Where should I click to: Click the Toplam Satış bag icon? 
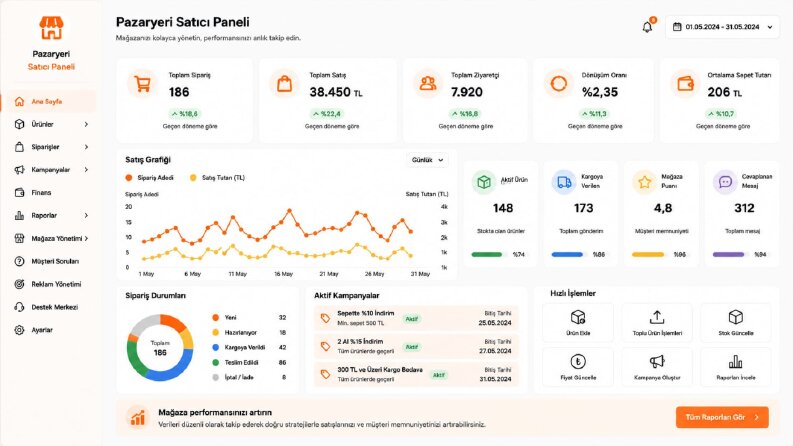tap(284, 83)
